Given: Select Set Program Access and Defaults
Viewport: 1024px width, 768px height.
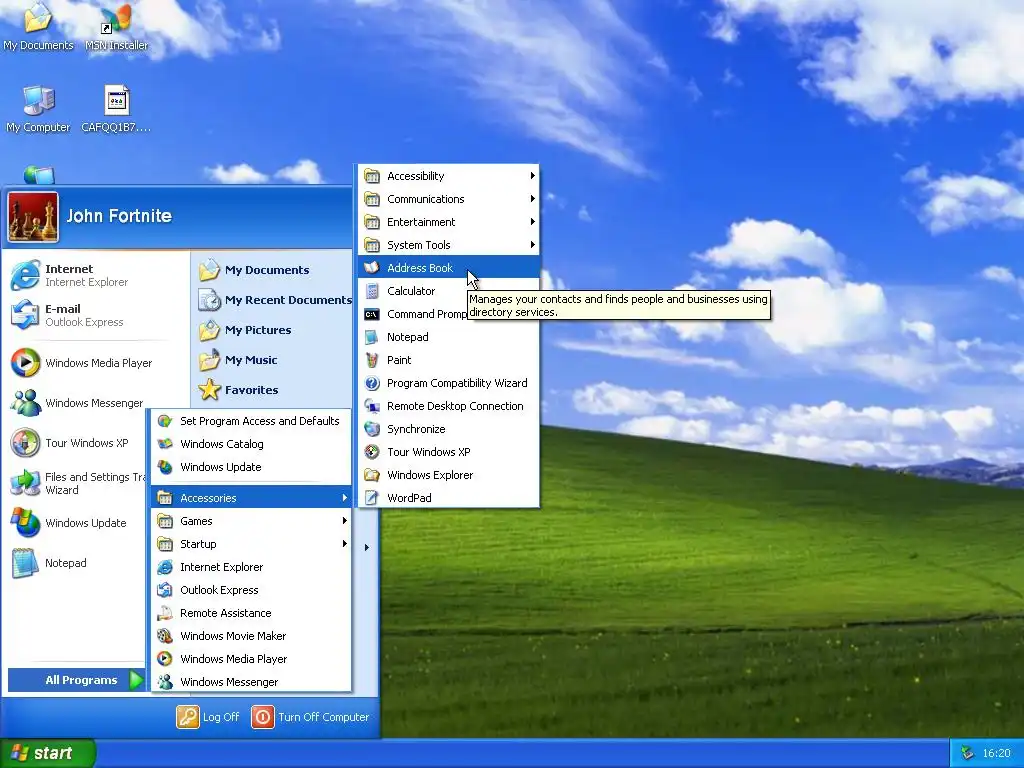Looking at the screenshot, I should 251,421.
